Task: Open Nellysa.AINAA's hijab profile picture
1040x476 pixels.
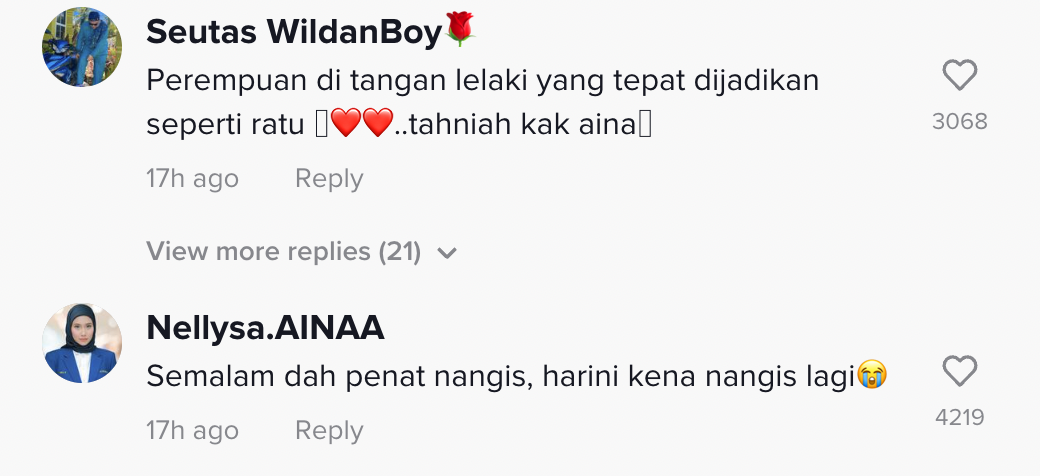Action: coord(82,343)
